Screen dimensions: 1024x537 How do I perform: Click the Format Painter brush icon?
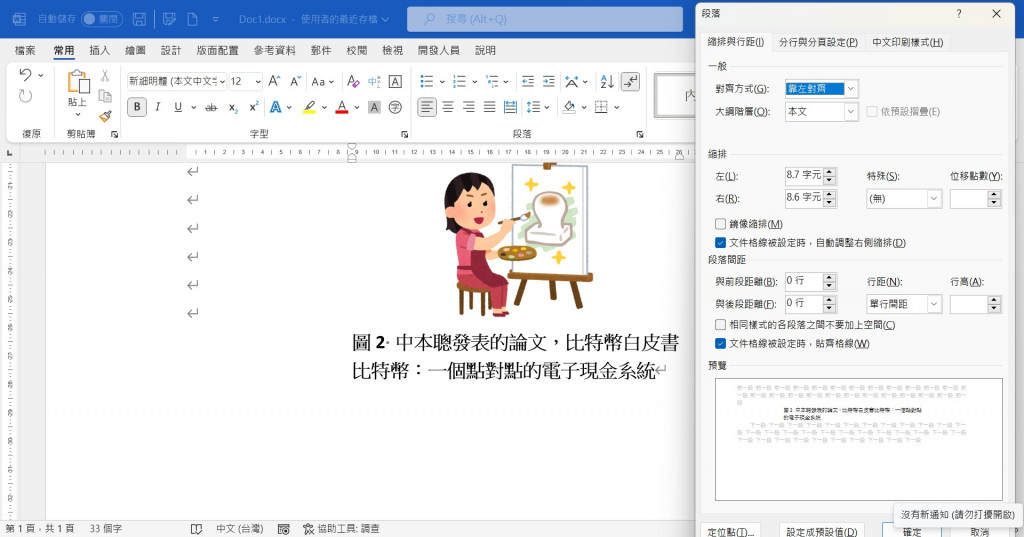105,116
